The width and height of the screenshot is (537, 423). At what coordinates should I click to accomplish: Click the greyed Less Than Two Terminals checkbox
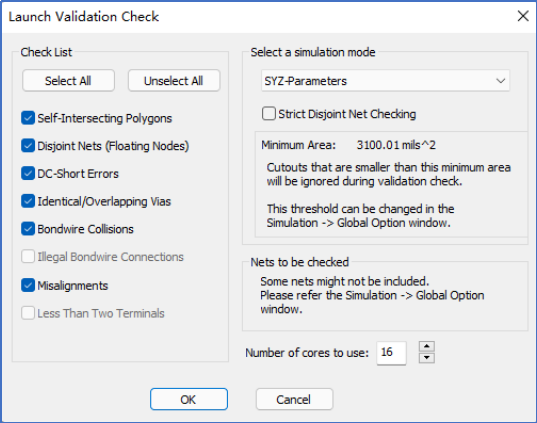tap(28, 313)
